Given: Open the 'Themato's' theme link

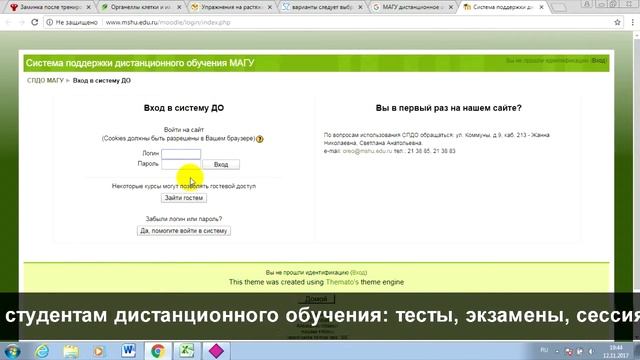Looking at the screenshot, I should point(342,282).
